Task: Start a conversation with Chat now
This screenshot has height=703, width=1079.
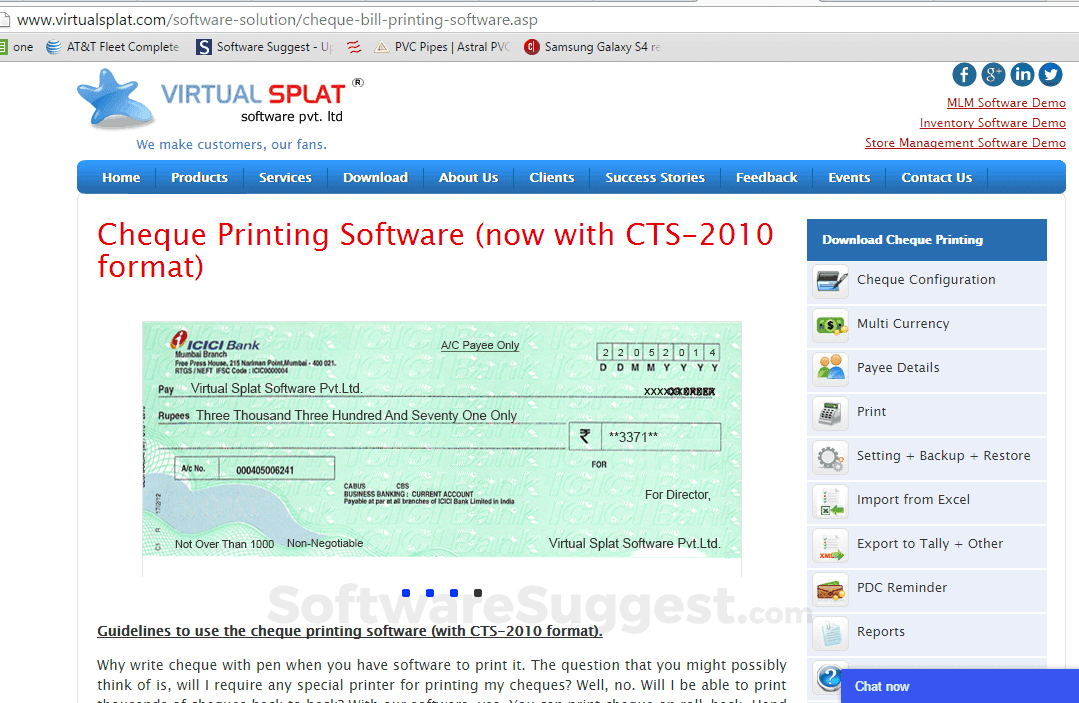Action: pos(881,687)
